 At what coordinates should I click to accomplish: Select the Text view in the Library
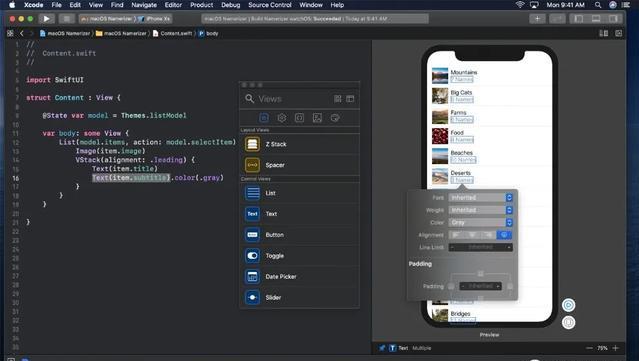tap(300, 214)
